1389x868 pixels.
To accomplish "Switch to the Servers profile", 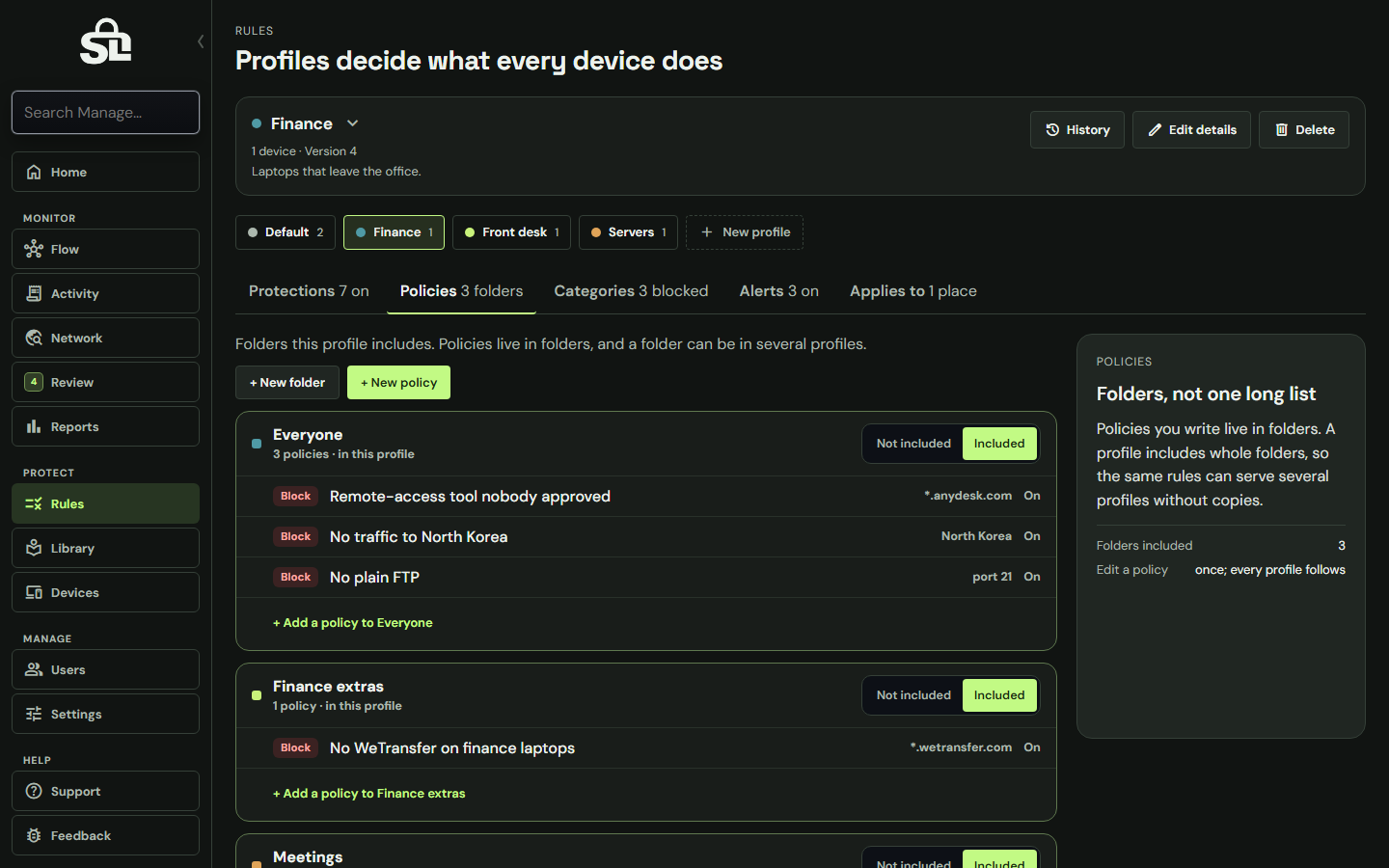I will pos(628,232).
